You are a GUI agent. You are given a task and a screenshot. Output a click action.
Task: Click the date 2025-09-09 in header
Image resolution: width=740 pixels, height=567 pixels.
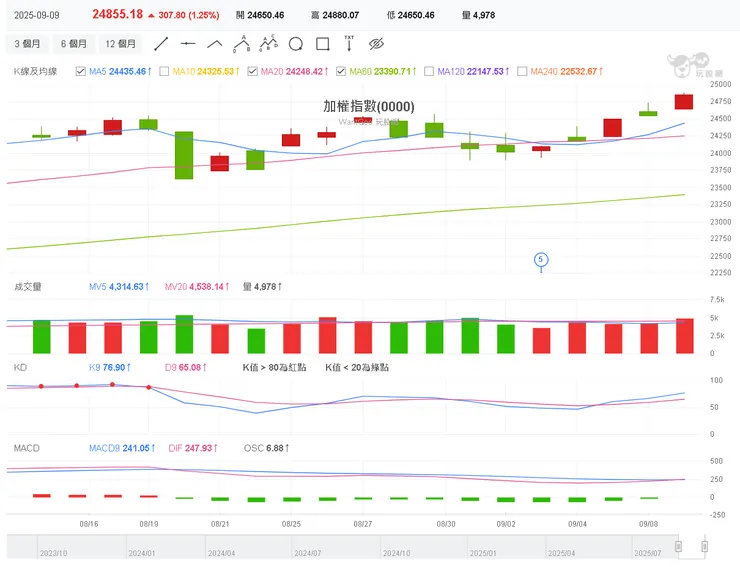click(37, 15)
